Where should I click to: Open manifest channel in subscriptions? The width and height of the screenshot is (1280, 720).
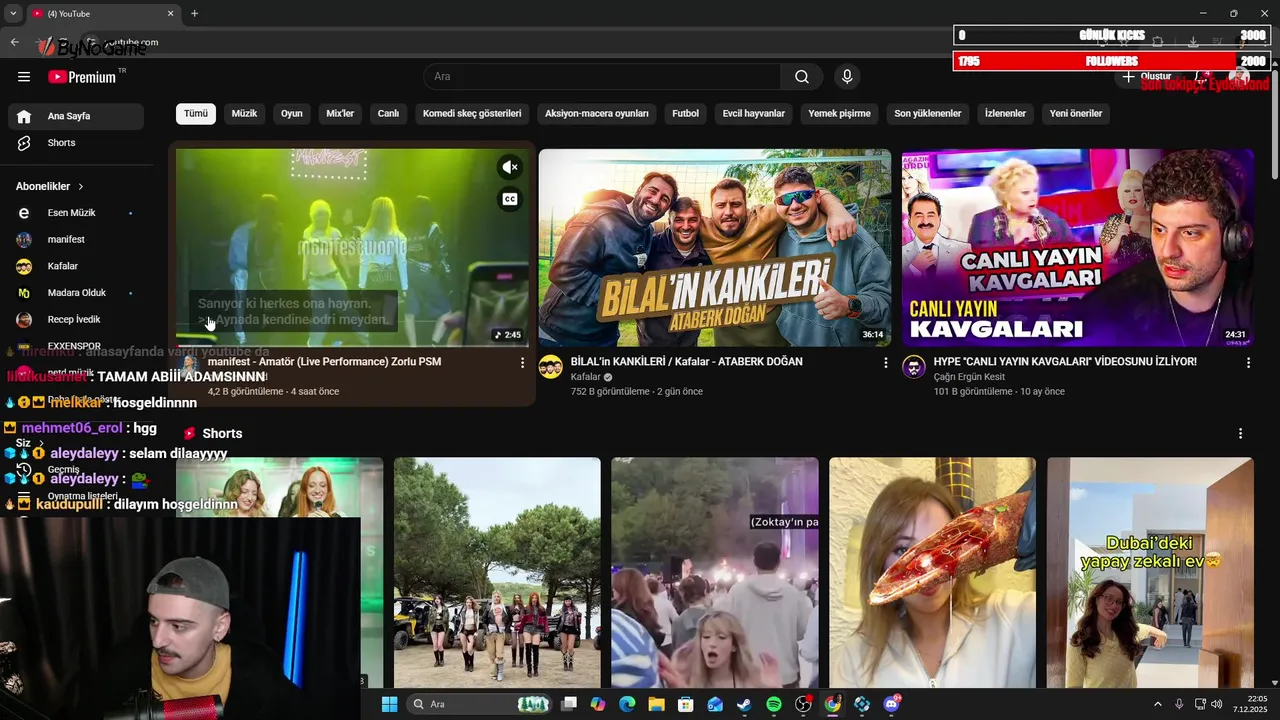click(76, 240)
